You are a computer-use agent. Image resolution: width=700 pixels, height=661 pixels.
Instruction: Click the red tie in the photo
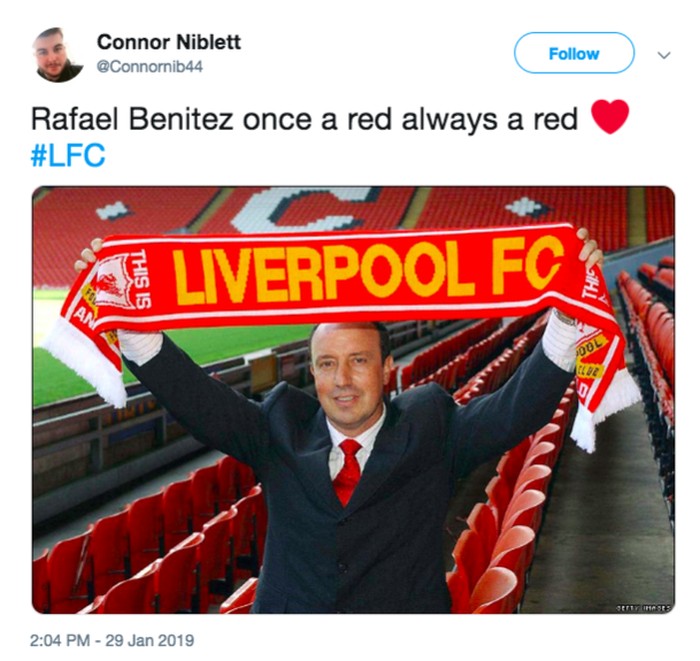pos(347,471)
